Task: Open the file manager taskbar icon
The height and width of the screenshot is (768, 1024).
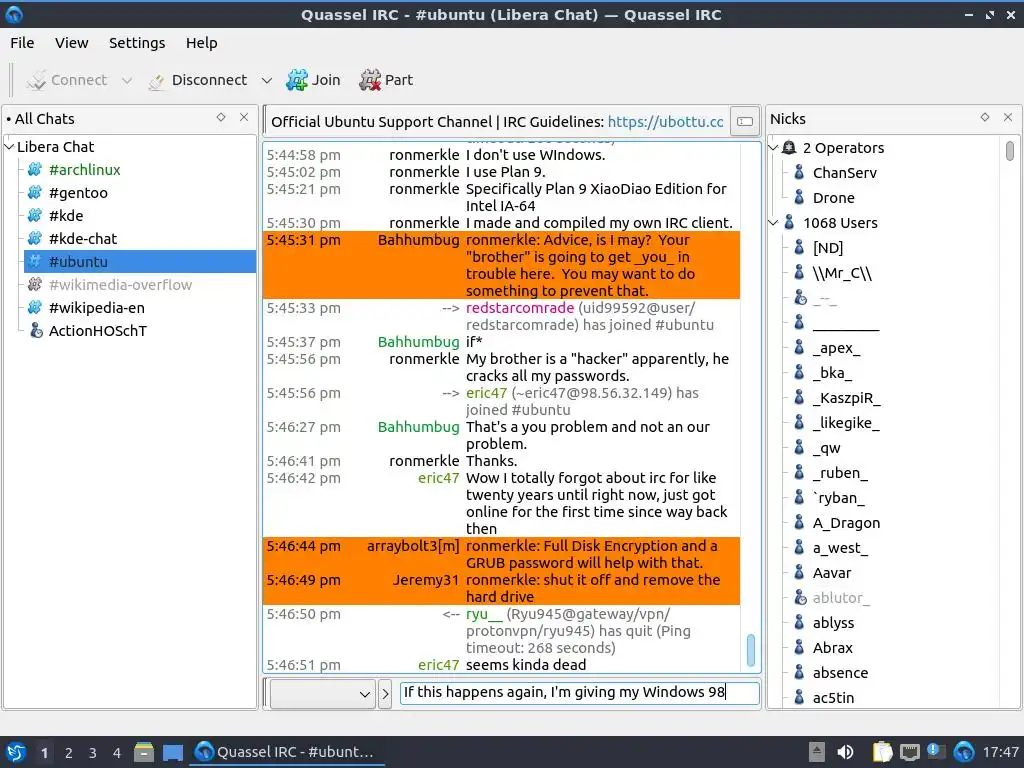Action: [x=144, y=752]
